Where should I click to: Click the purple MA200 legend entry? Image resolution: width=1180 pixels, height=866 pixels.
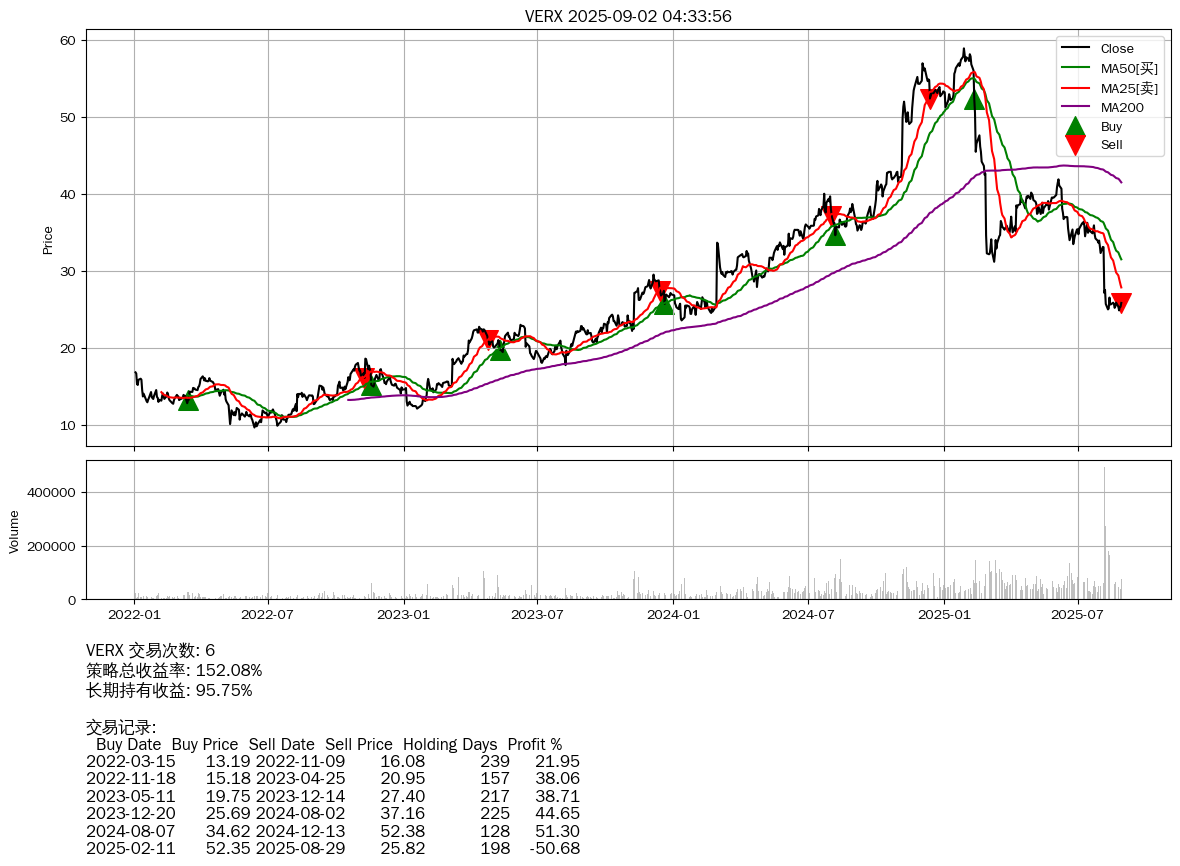[x=1121, y=107]
